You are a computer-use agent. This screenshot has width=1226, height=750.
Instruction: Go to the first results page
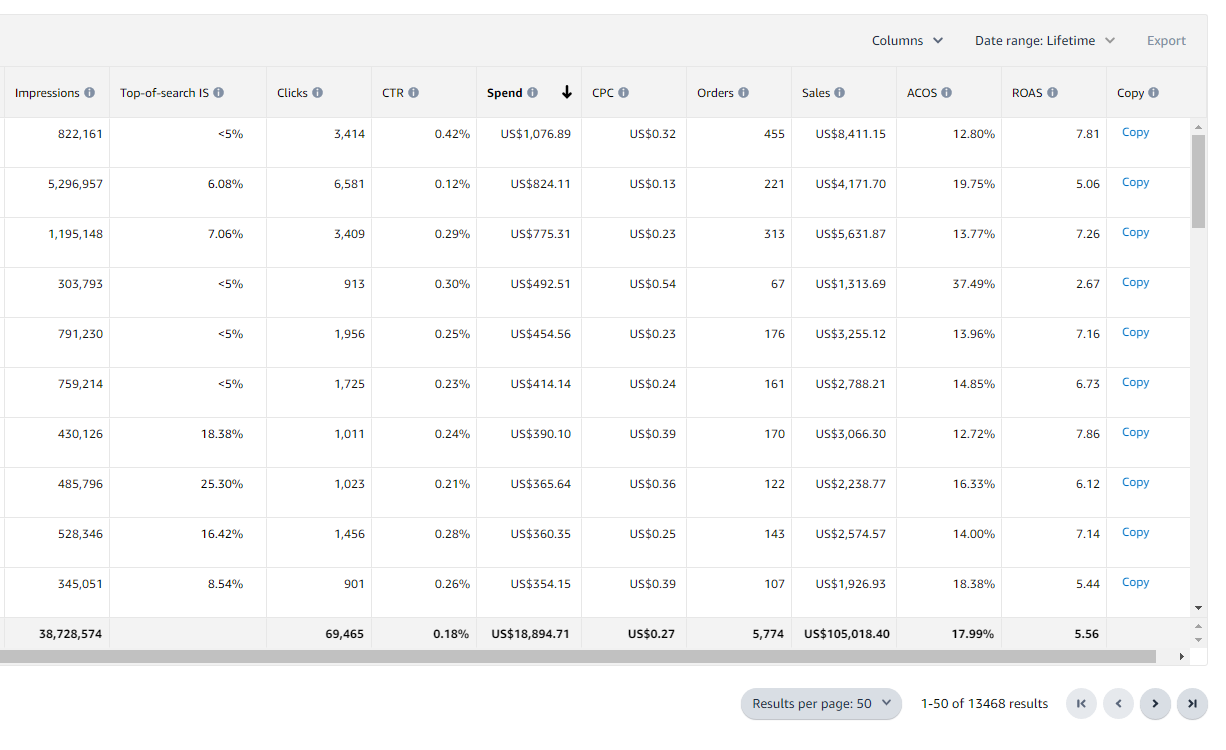pyautogui.click(x=1080, y=704)
